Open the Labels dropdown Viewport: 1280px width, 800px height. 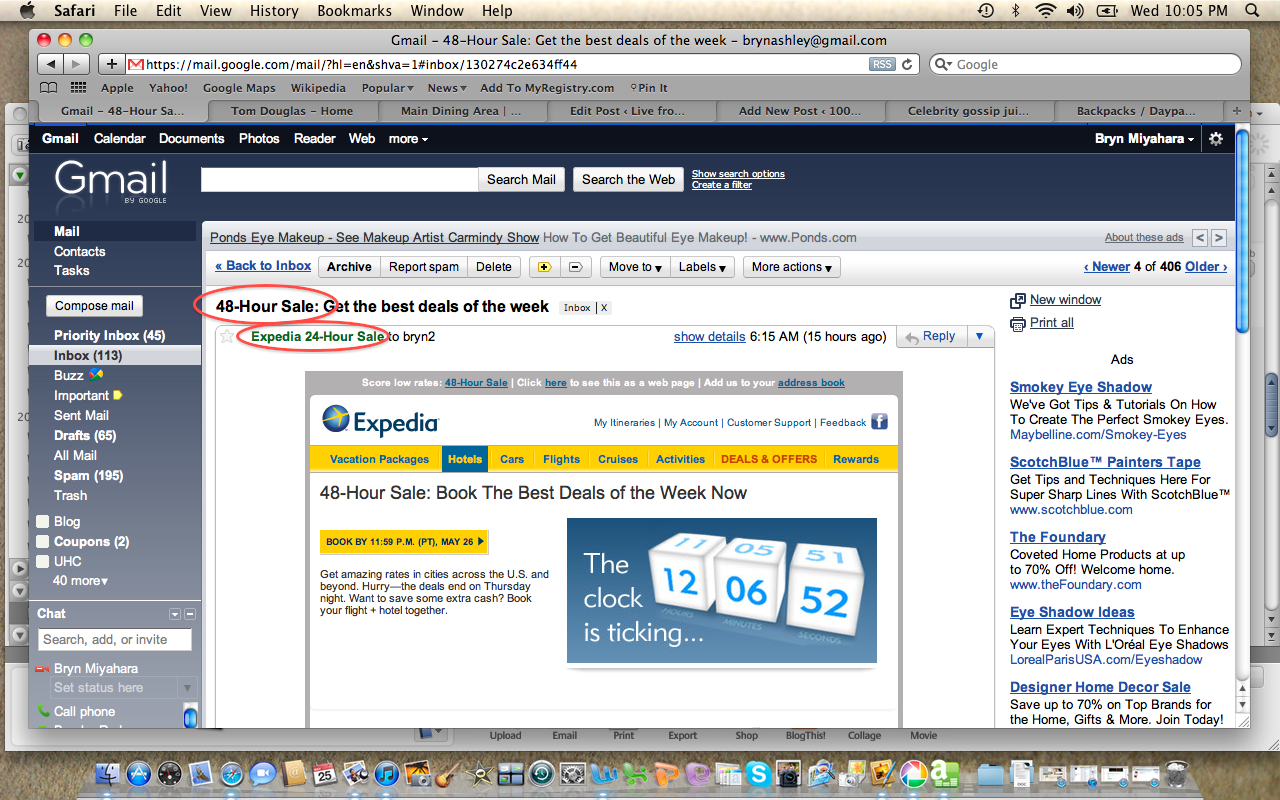(703, 267)
